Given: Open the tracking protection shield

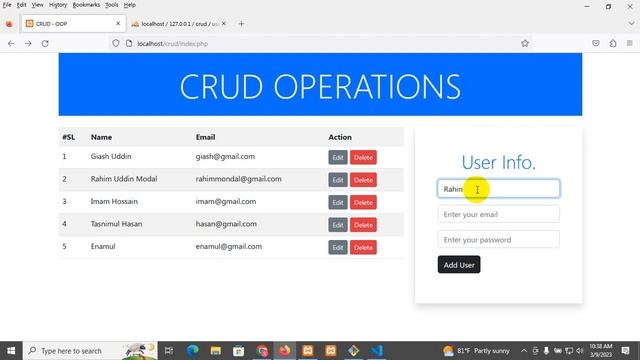Looking at the screenshot, I should (116, 43).
